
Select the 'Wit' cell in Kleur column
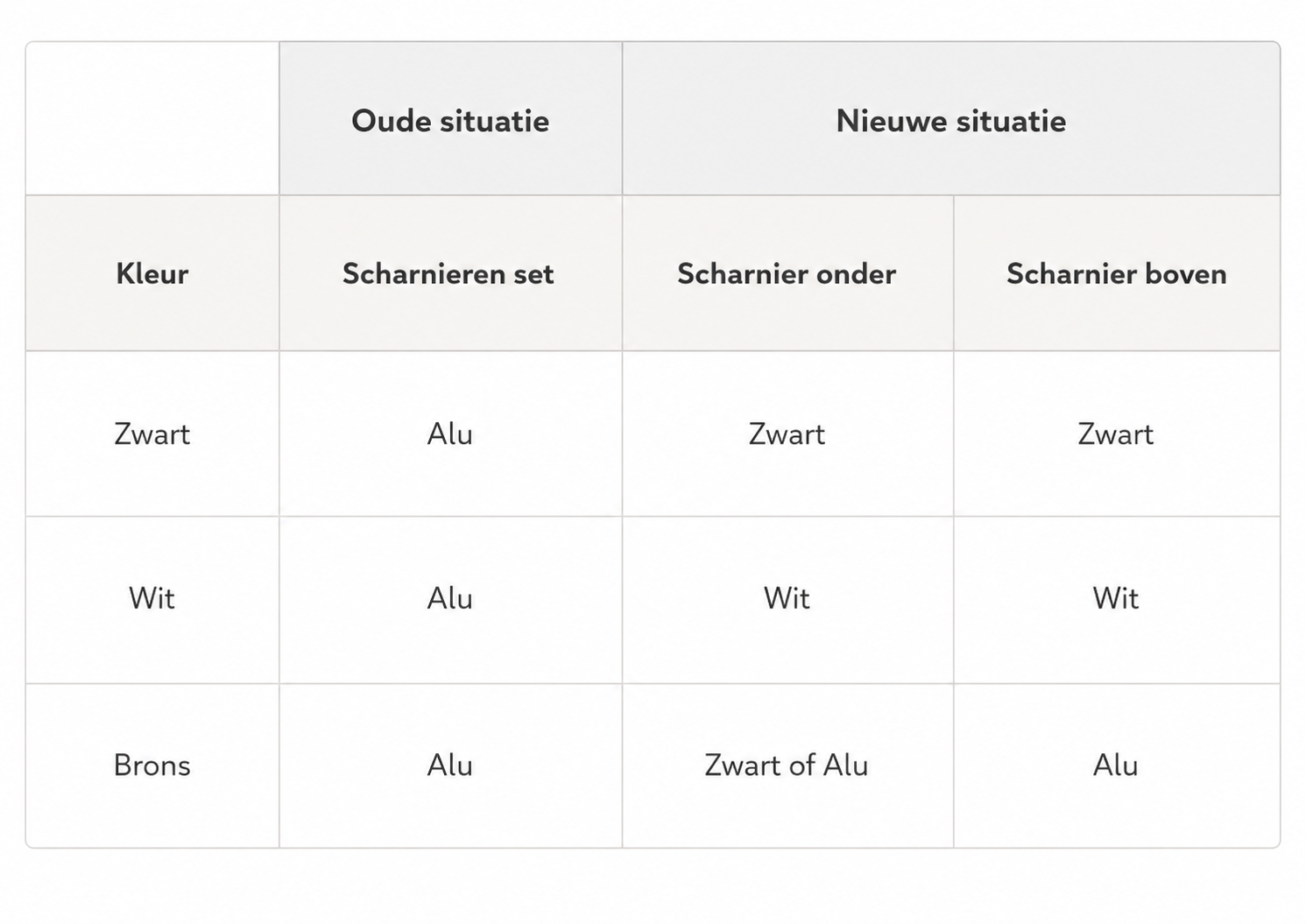click(x=152, y=599)
